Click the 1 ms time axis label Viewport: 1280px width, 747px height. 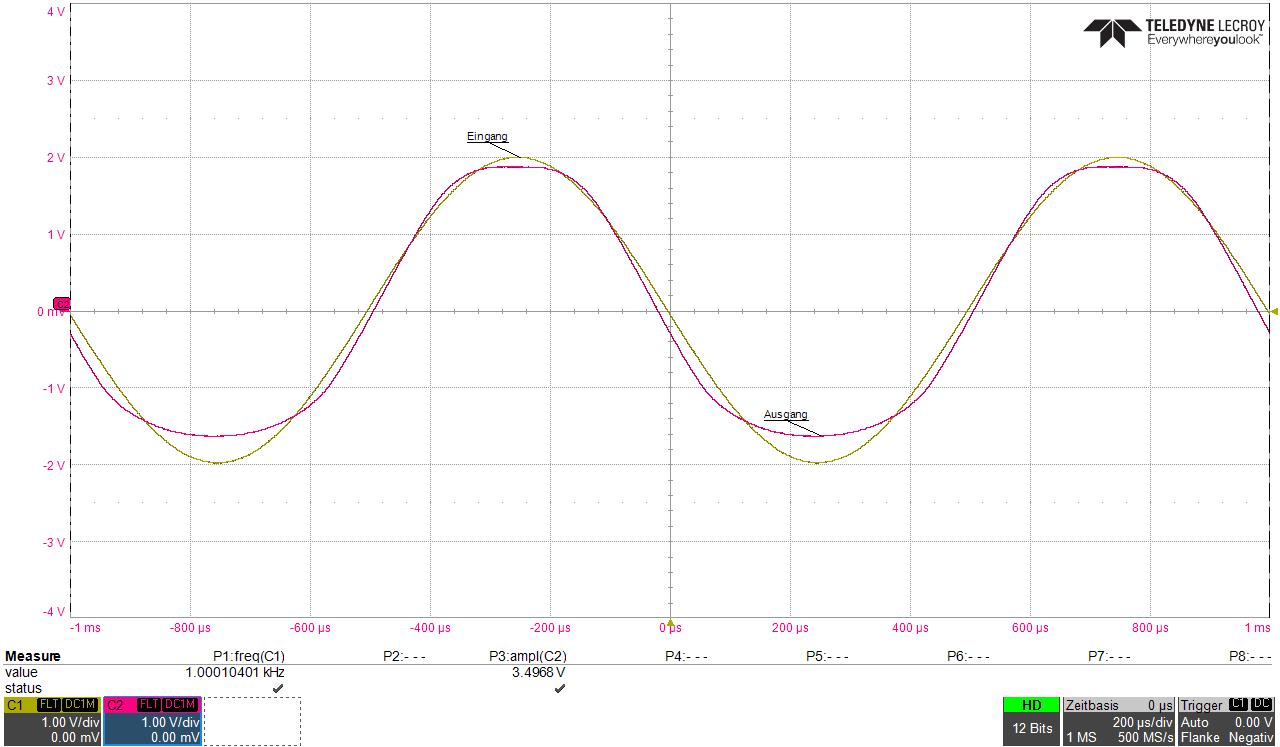point(1257,628)
